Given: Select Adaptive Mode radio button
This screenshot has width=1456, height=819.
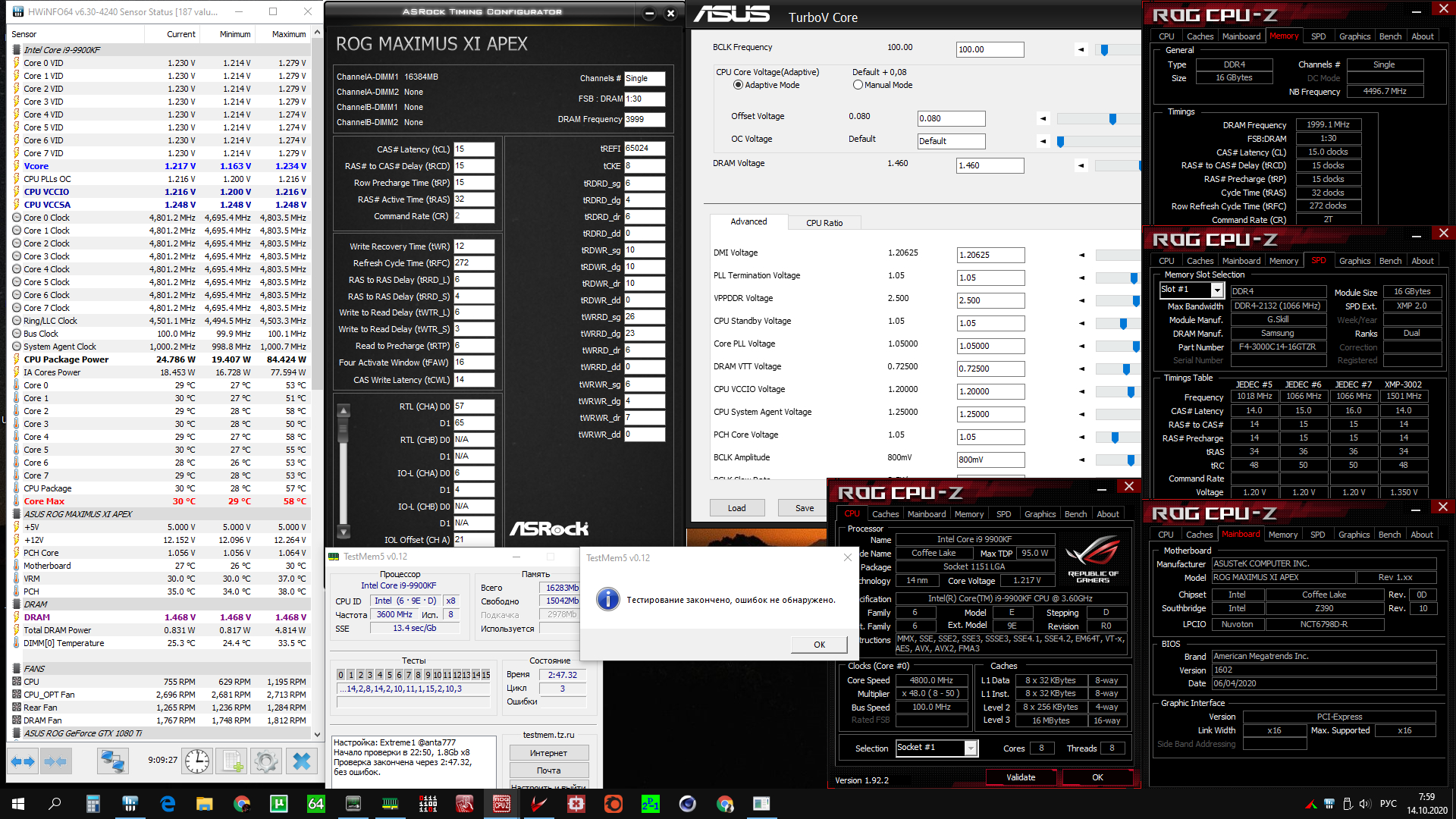Looking at the screenshot, I should click(738, 85).
